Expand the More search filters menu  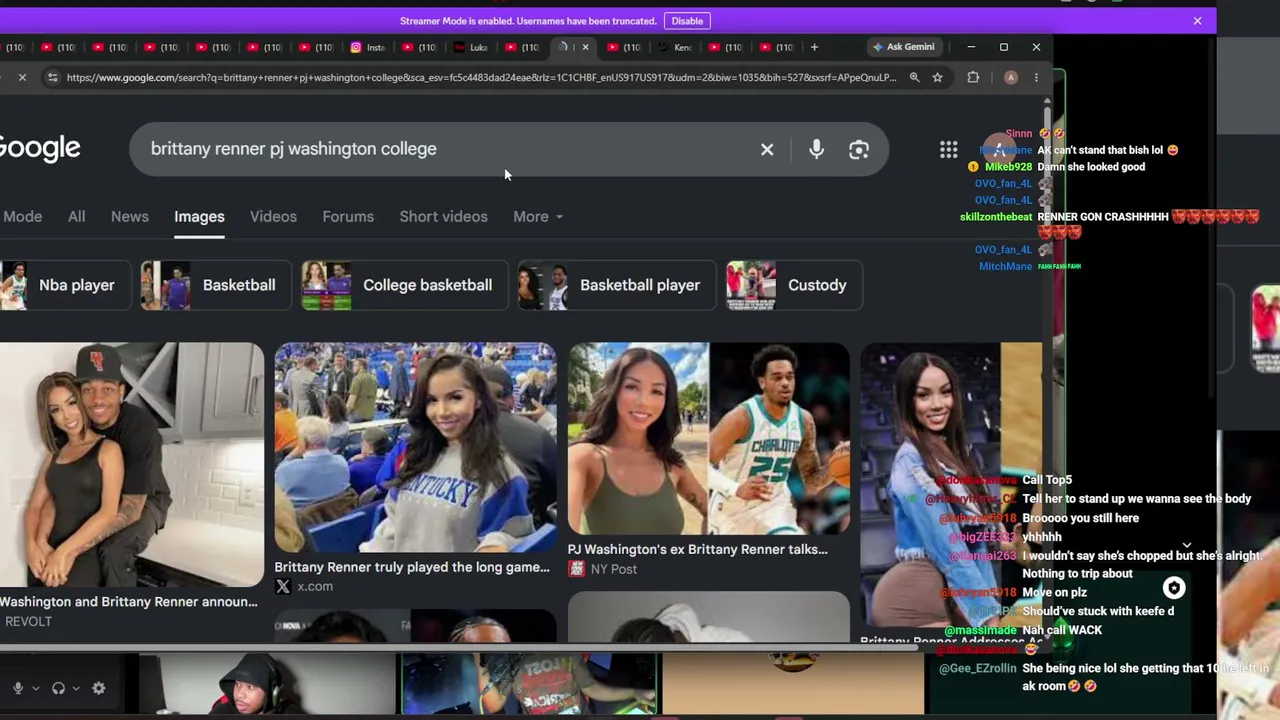[x=538, y=216]
